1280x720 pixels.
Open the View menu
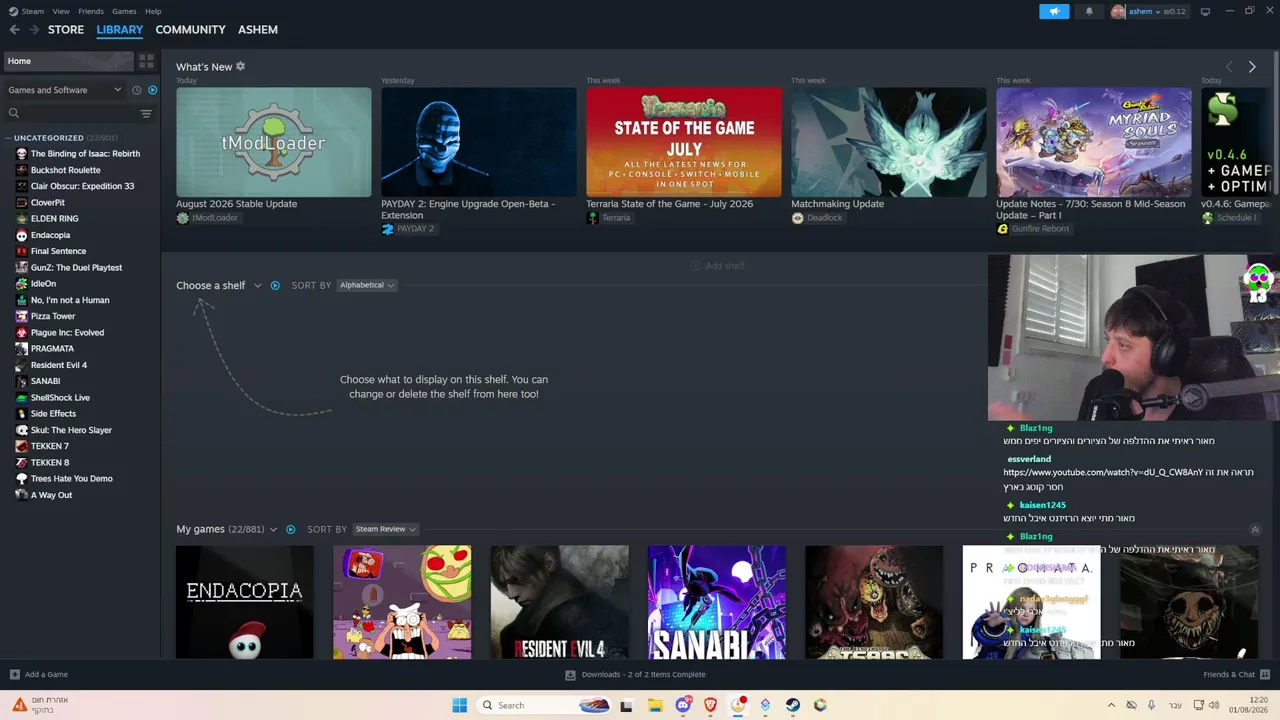(61, 11)
